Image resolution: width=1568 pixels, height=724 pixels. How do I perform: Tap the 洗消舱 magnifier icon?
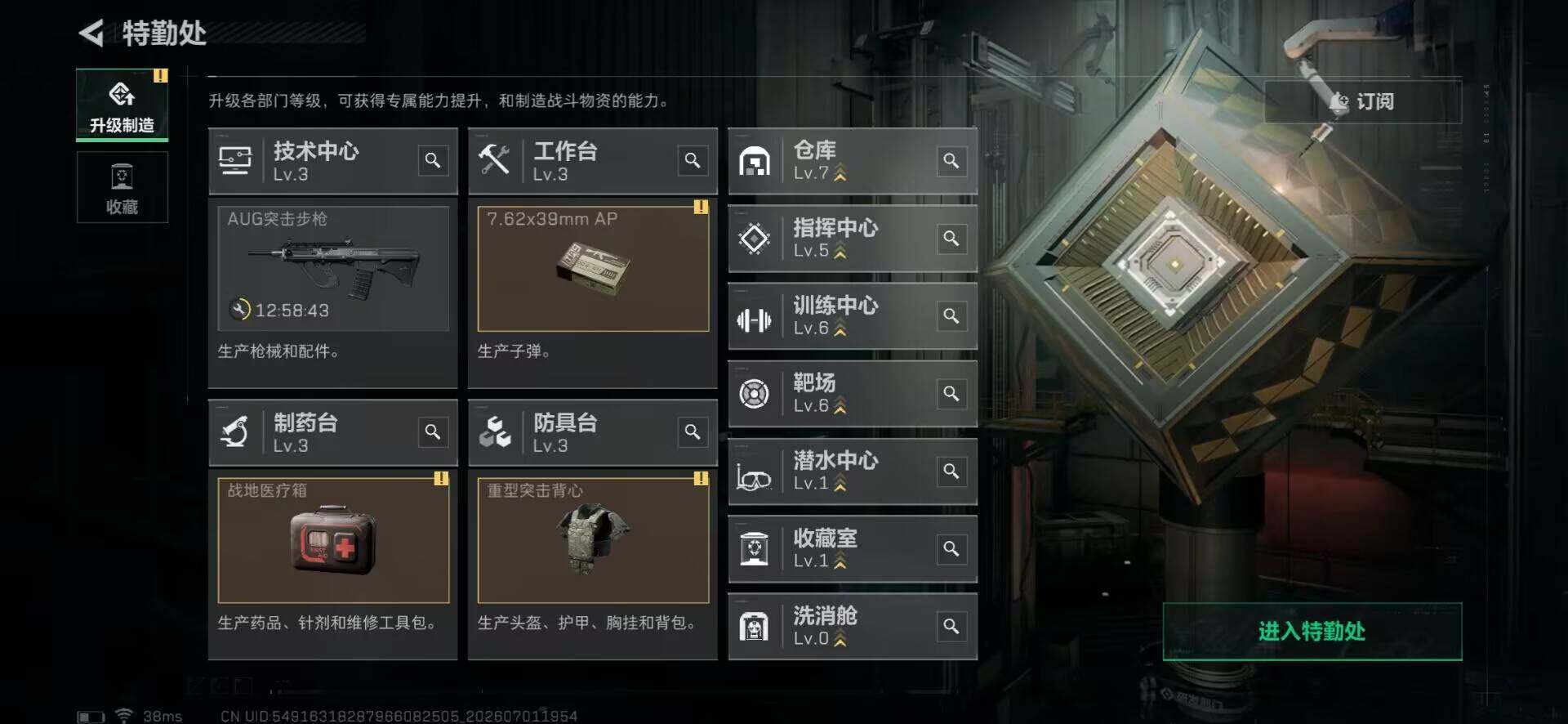tap(951, 627)
